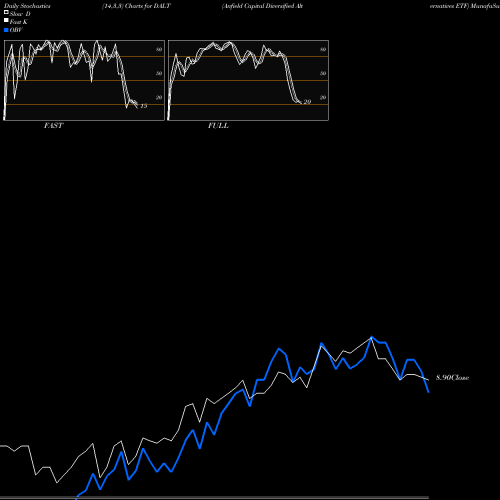Click the 8.90 Close price label

tap(452, 378)
